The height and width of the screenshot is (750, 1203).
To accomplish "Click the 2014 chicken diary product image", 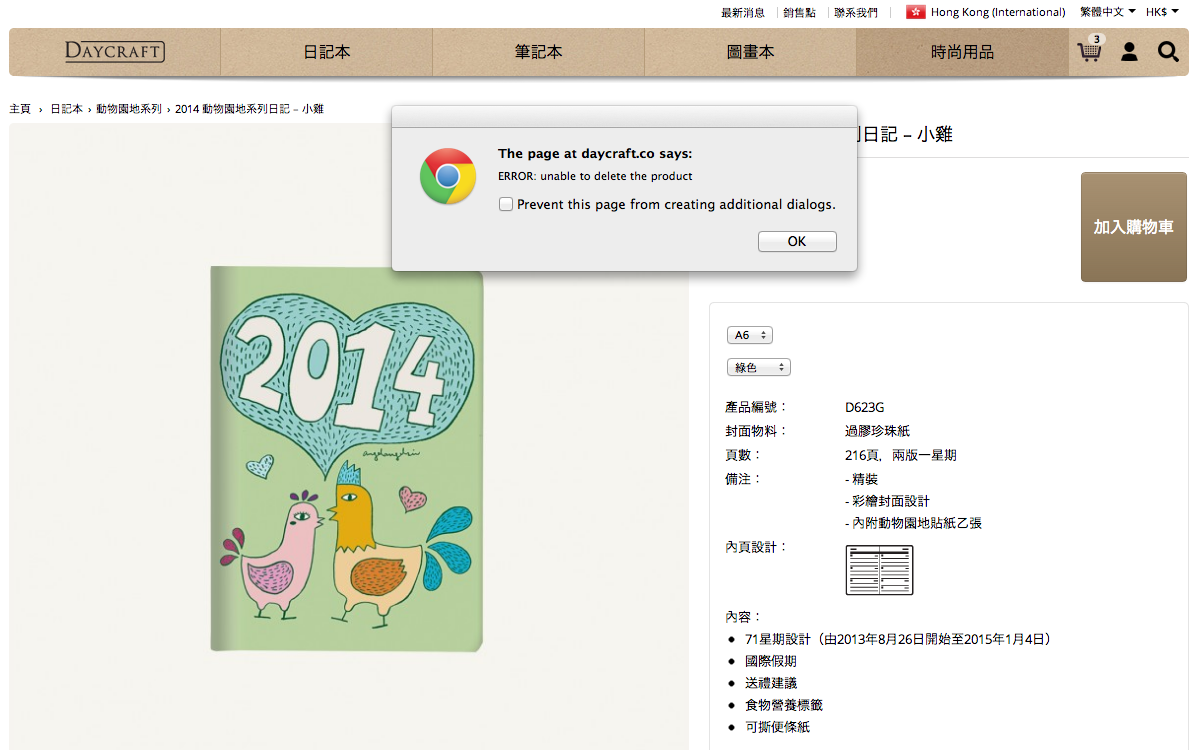I will click(x=347, y=459).
